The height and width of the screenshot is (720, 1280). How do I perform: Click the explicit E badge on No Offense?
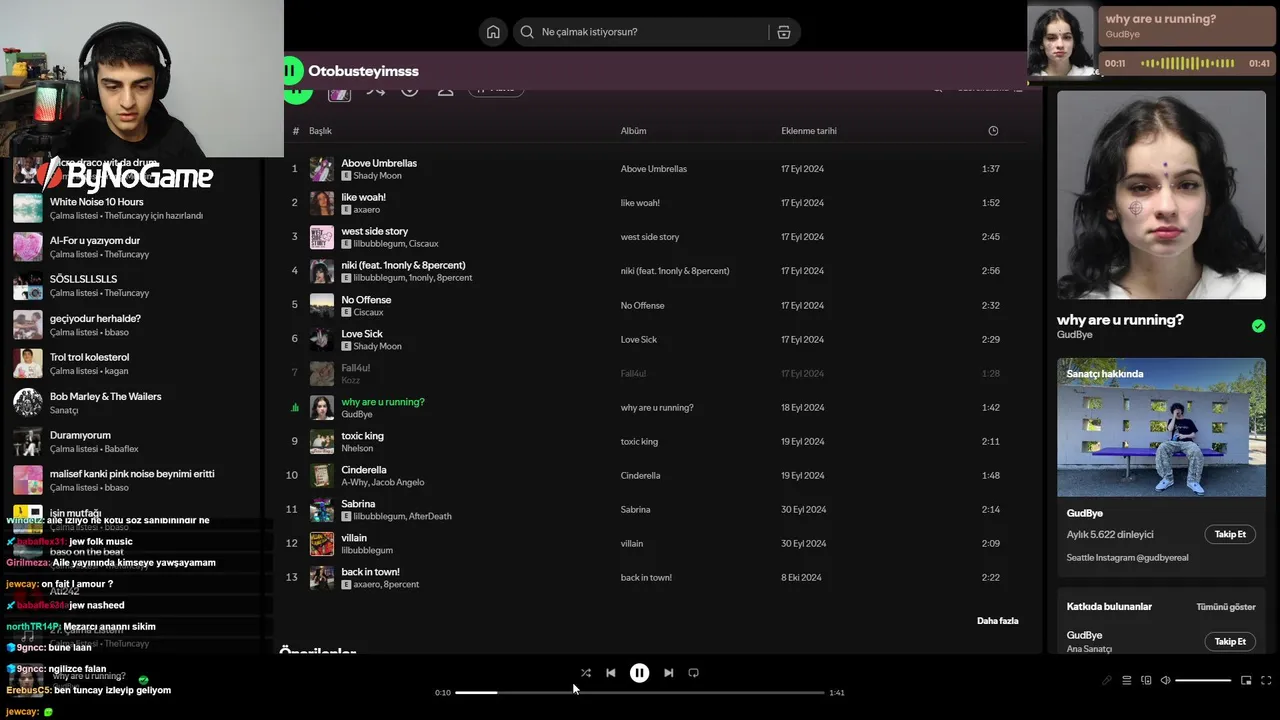(346, 312)
